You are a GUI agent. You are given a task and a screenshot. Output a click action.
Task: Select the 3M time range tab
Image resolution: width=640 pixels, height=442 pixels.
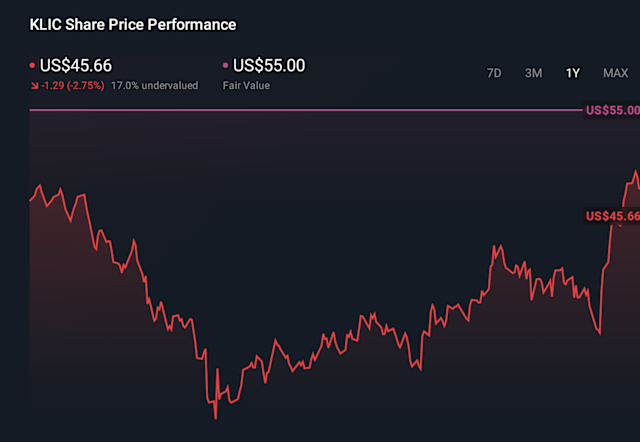(534, 73)
